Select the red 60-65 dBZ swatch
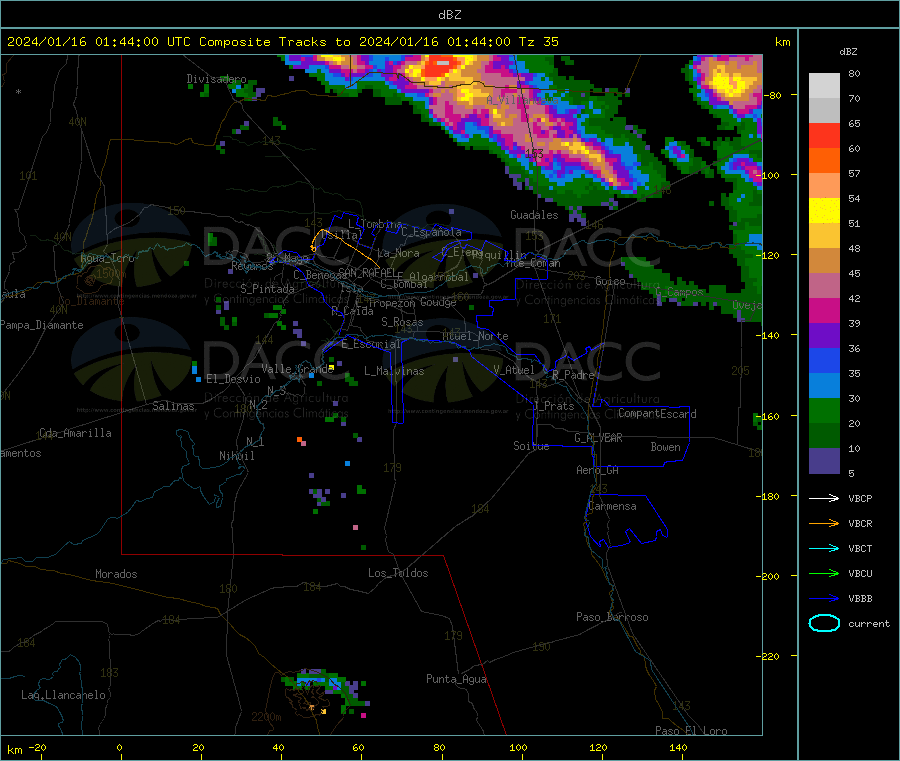Image resolution: width=900 pixels, height=761 pixels. 824,135
